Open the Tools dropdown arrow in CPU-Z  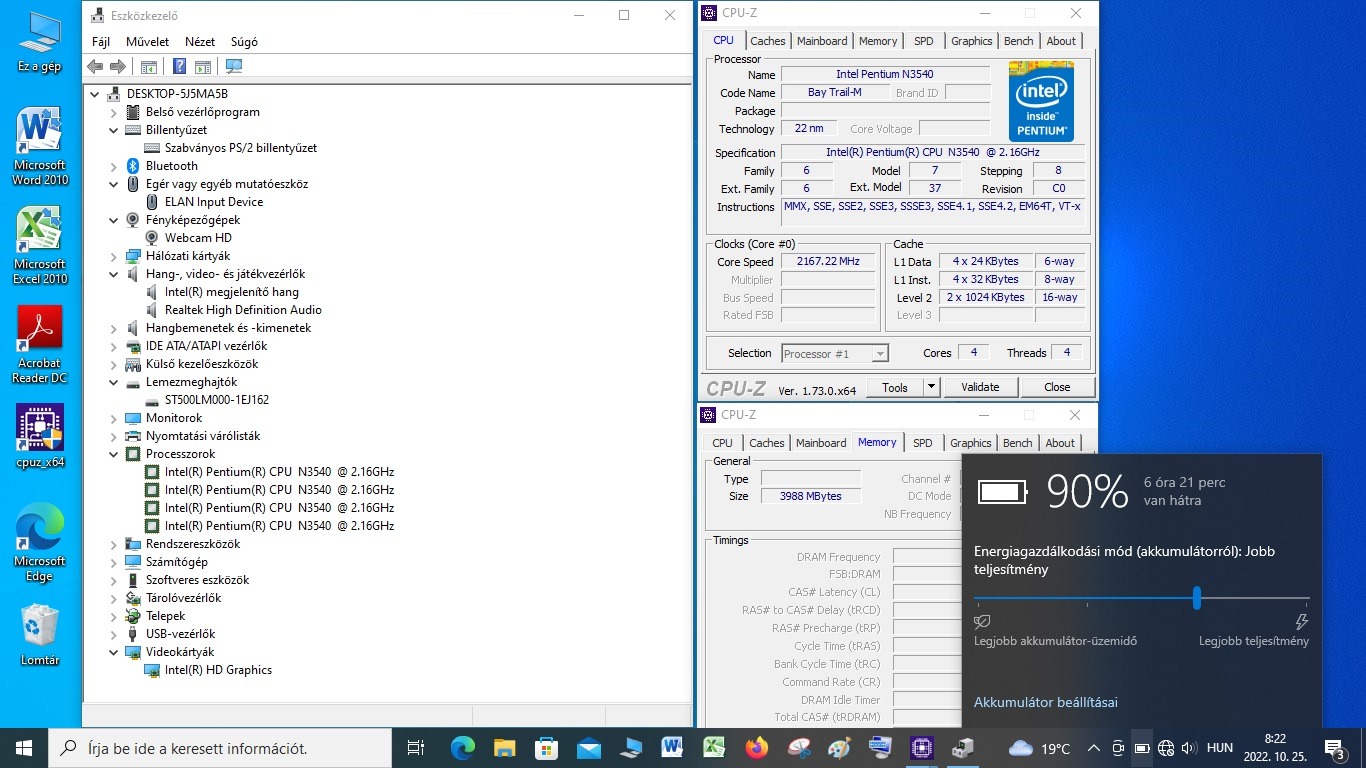(931, 387)
